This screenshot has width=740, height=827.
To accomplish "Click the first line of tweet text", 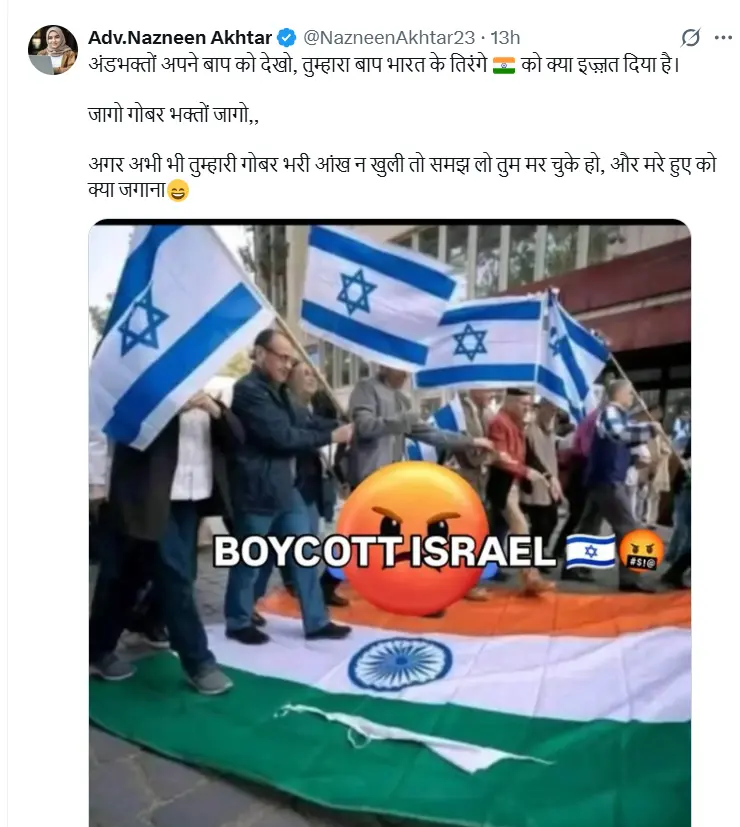I will [384, 65].
